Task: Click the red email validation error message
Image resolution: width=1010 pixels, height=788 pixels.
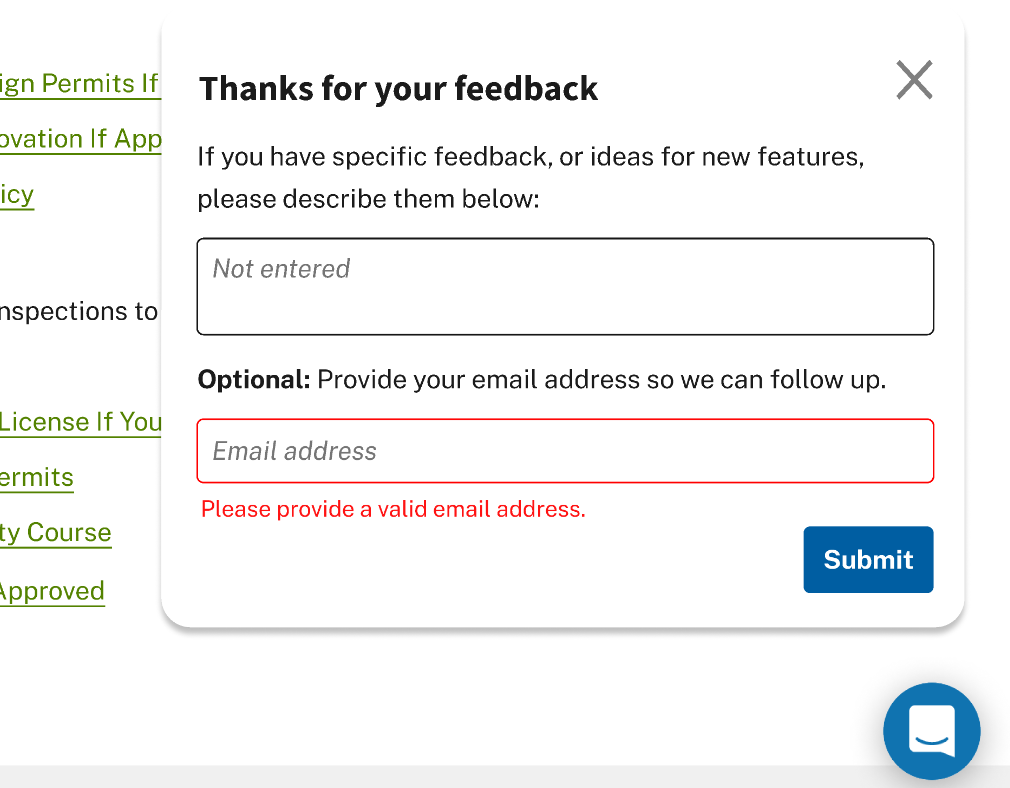Action: [393, 508]
